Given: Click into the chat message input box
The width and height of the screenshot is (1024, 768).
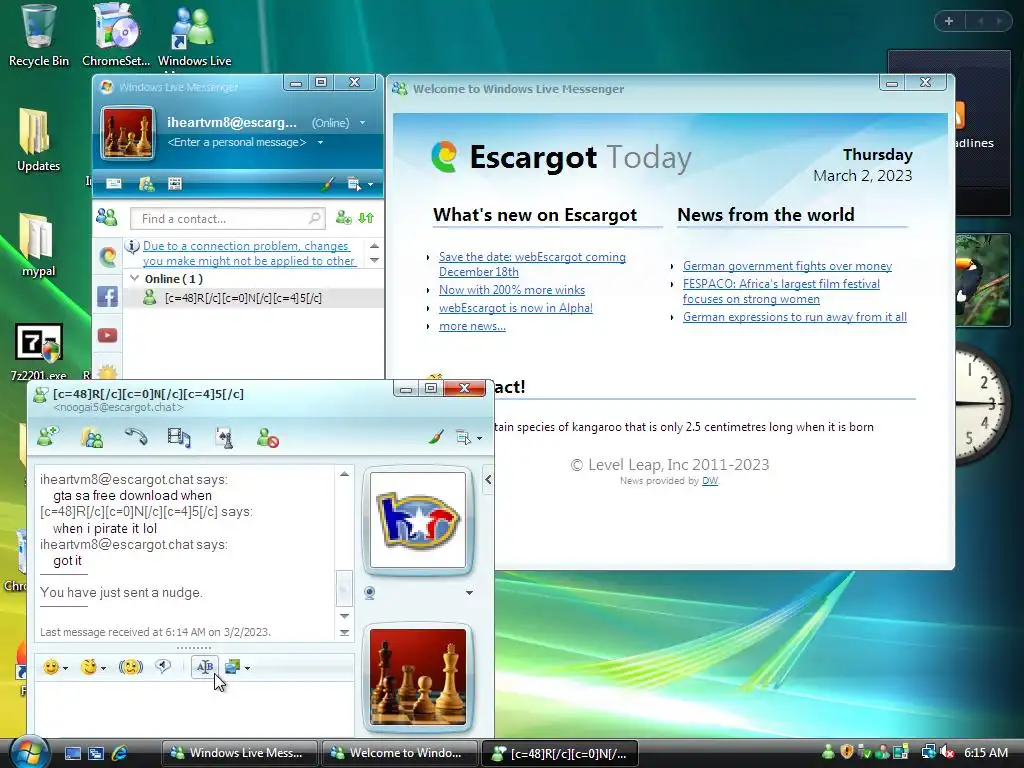Looking at the screenshot, I should click(195, 709).
